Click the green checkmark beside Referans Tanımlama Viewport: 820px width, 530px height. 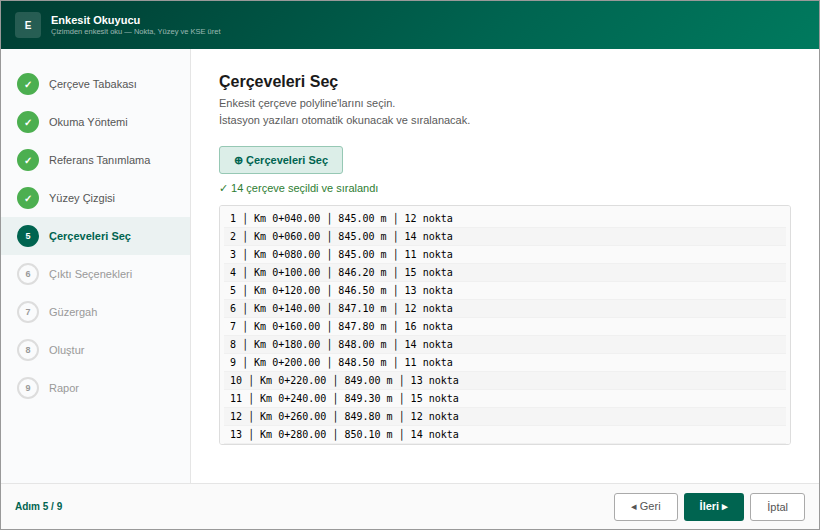click(x=28, y=160)
